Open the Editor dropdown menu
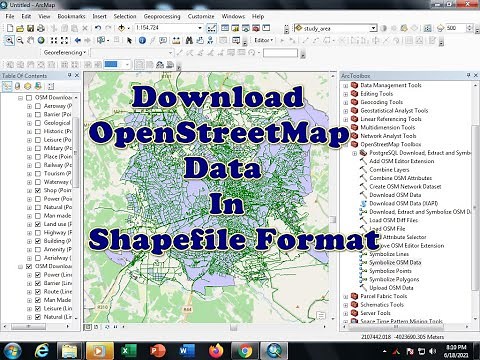The width and height of the screenshot is (480, 360). (x=263, y=40)
